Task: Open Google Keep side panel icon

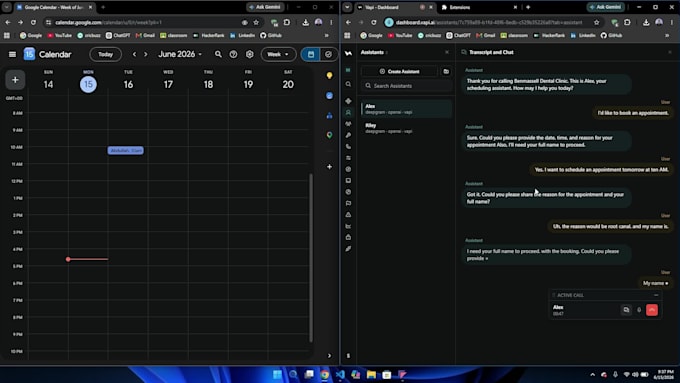Action: tap(330, 75)
